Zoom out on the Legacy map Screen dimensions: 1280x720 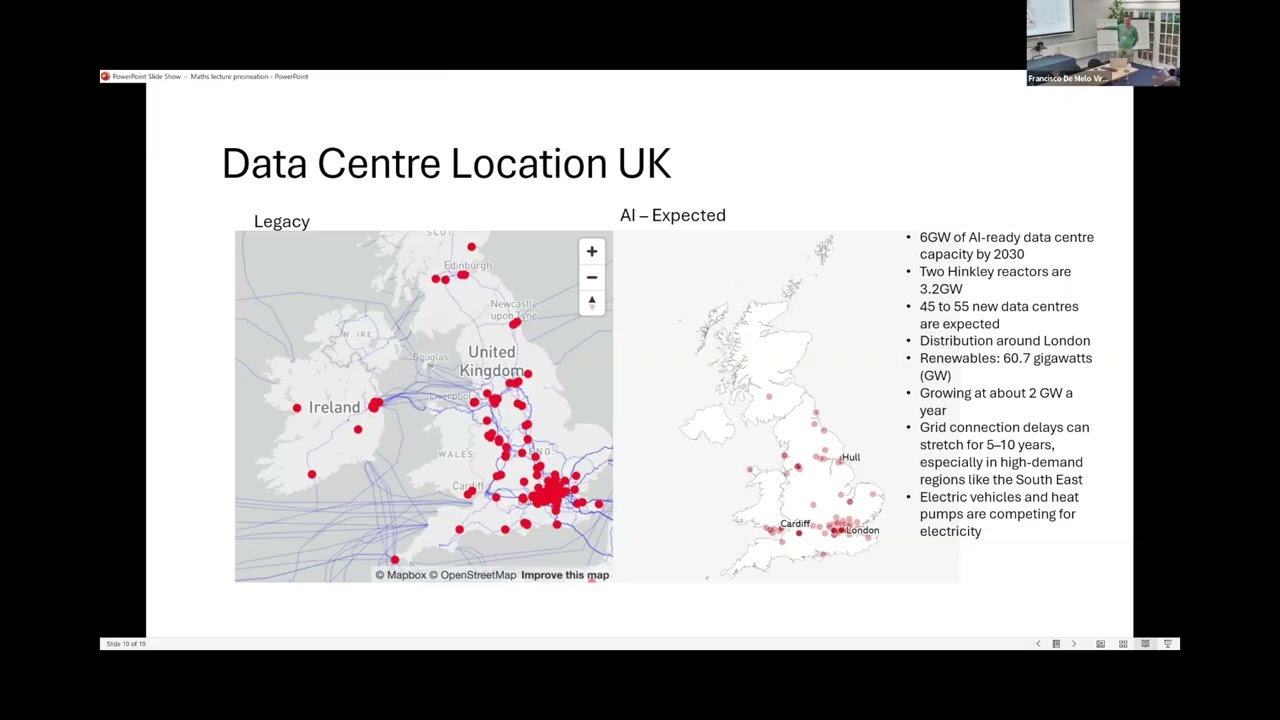click(x=591, y=277)
